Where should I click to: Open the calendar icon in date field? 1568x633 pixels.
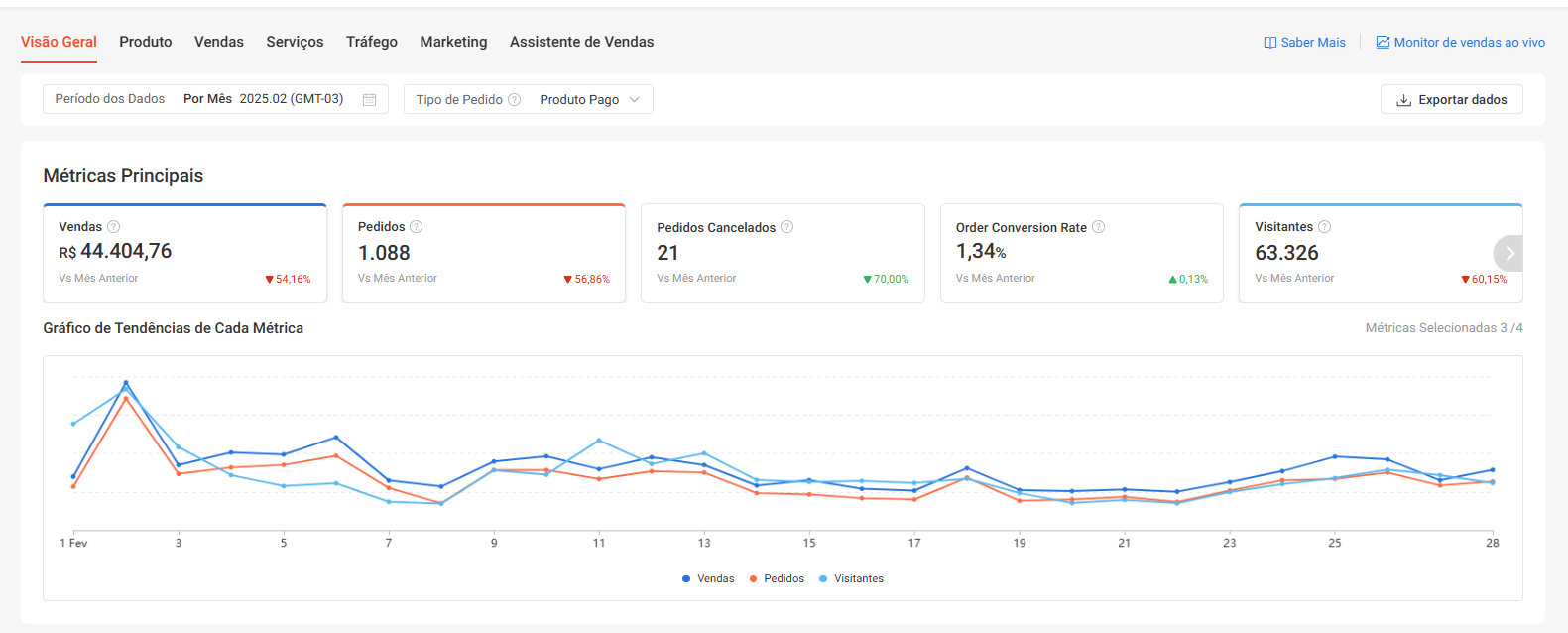(370, 100)
